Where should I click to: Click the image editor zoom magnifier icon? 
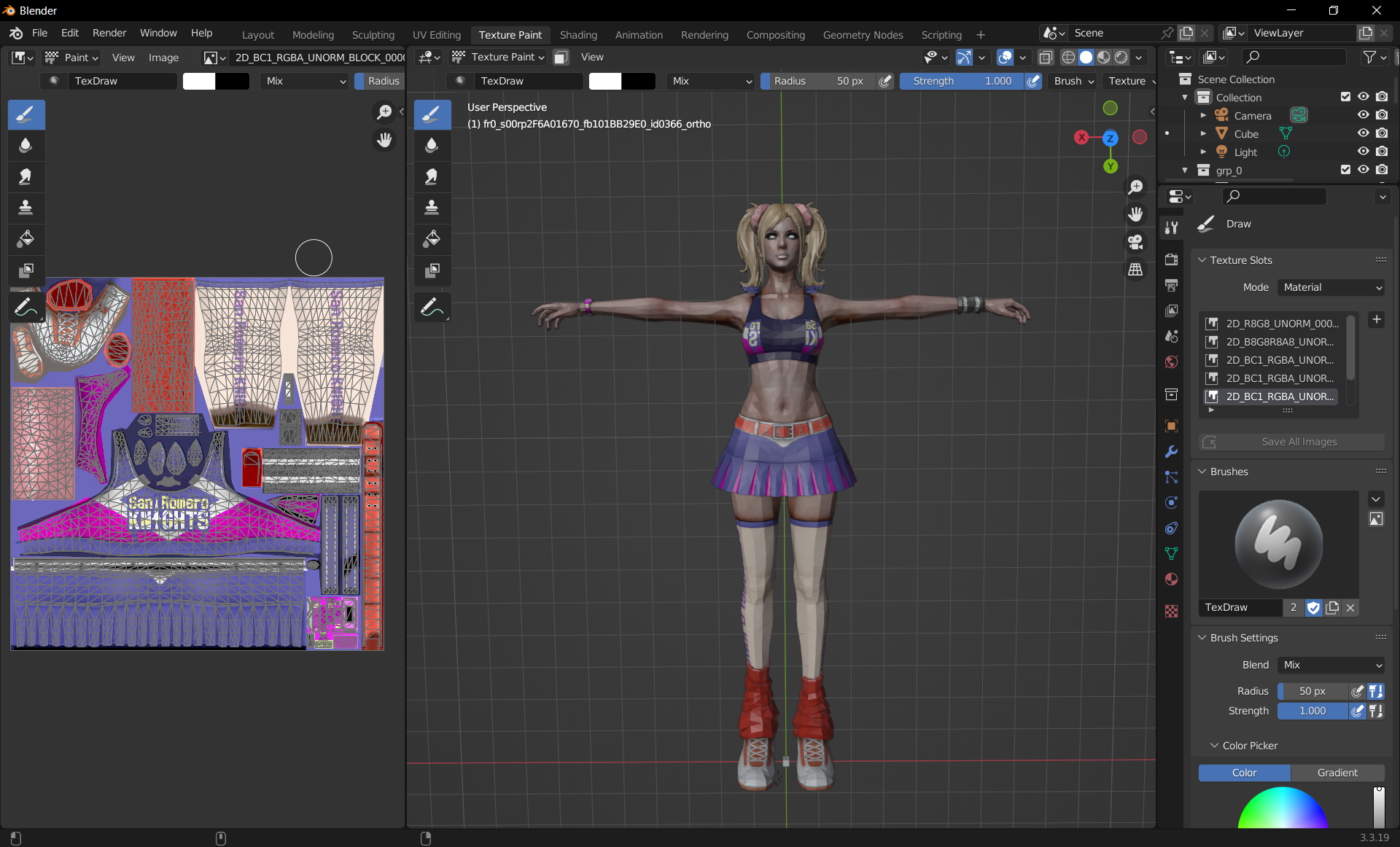pyautogui.click(x=384, y=112)
